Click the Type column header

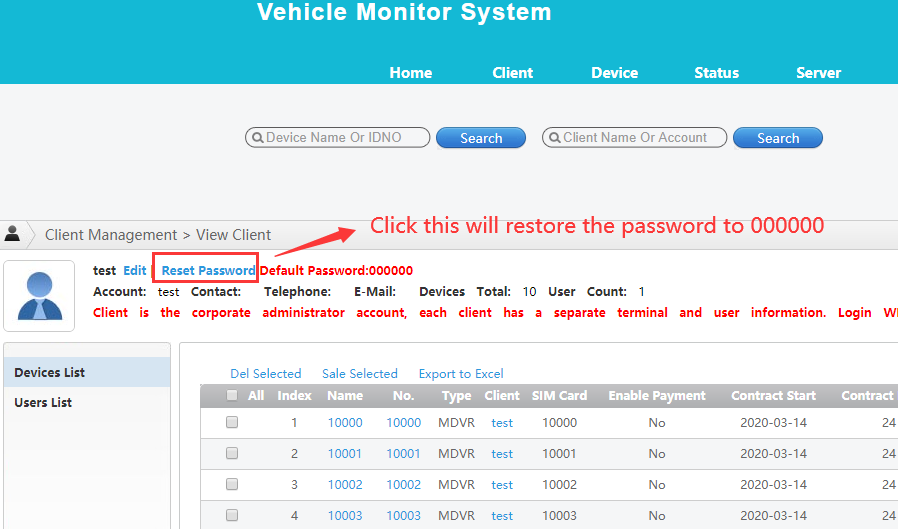(456, 396)
